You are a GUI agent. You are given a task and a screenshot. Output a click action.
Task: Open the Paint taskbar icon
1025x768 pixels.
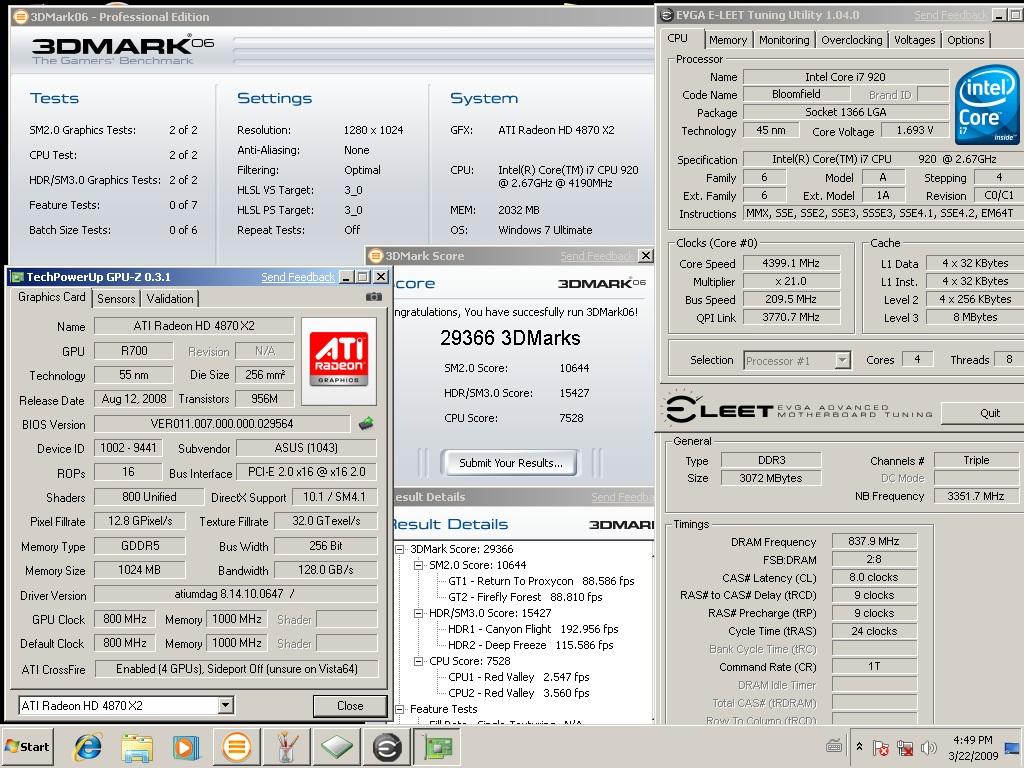[x=286, y=746]
